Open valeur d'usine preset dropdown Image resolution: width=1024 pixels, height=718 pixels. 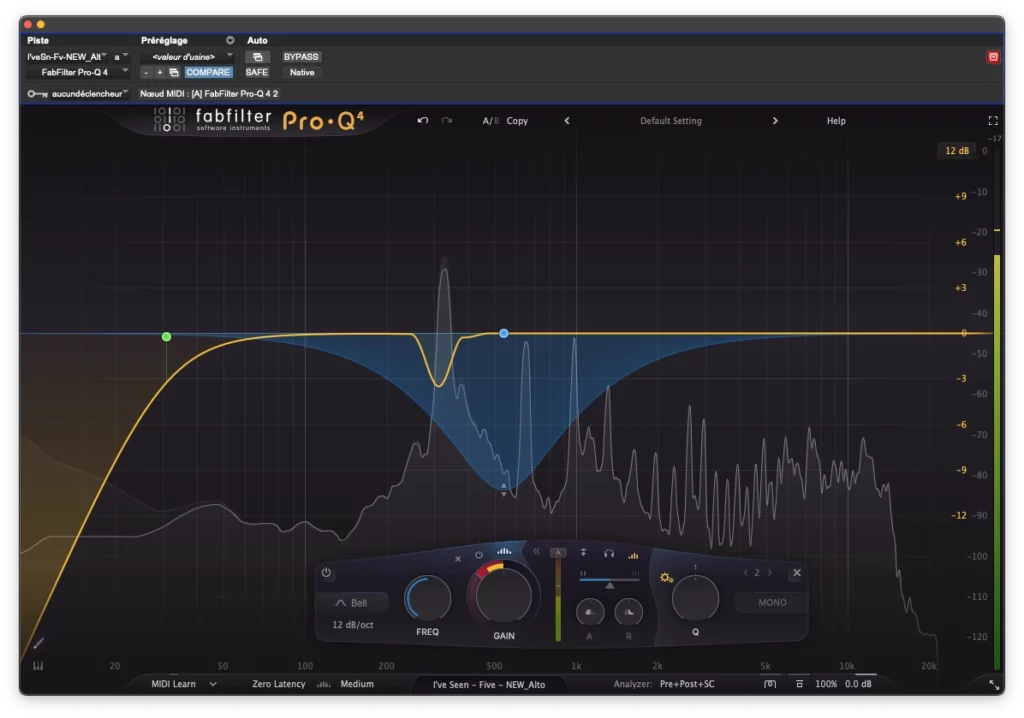[x=187, y=57]
